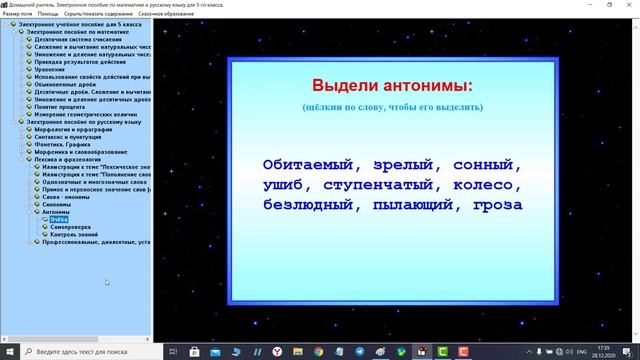Open Microsoft Store from the taskbar
640x360 pixels.
(x=194, y=351)
